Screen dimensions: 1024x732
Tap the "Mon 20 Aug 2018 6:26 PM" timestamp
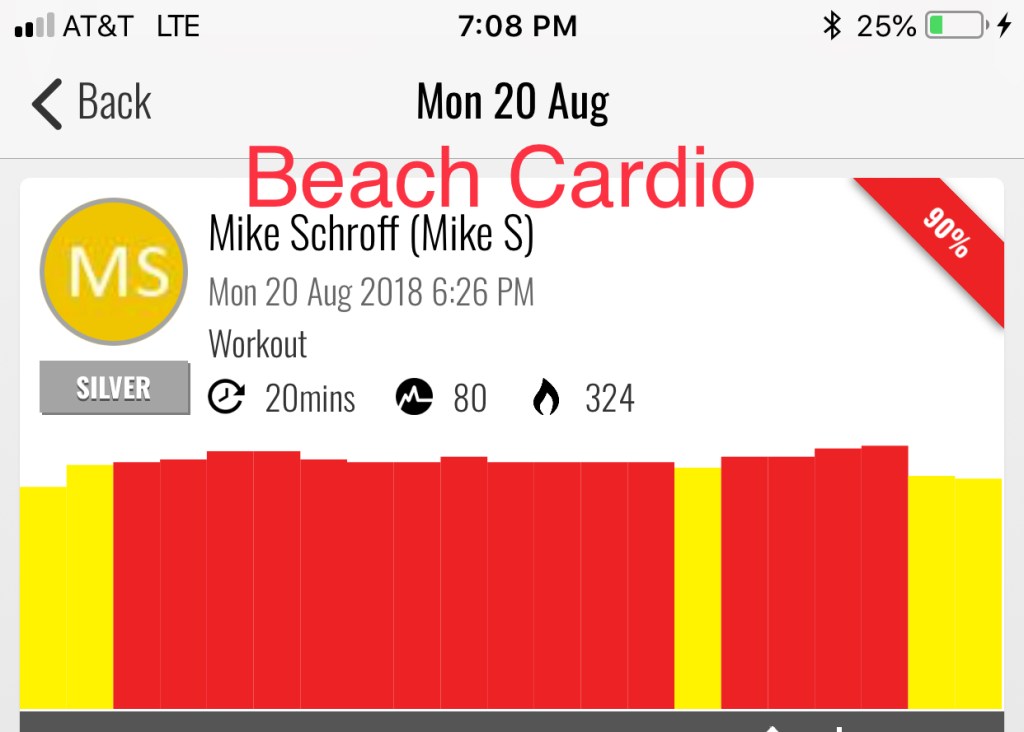point(371,293)
